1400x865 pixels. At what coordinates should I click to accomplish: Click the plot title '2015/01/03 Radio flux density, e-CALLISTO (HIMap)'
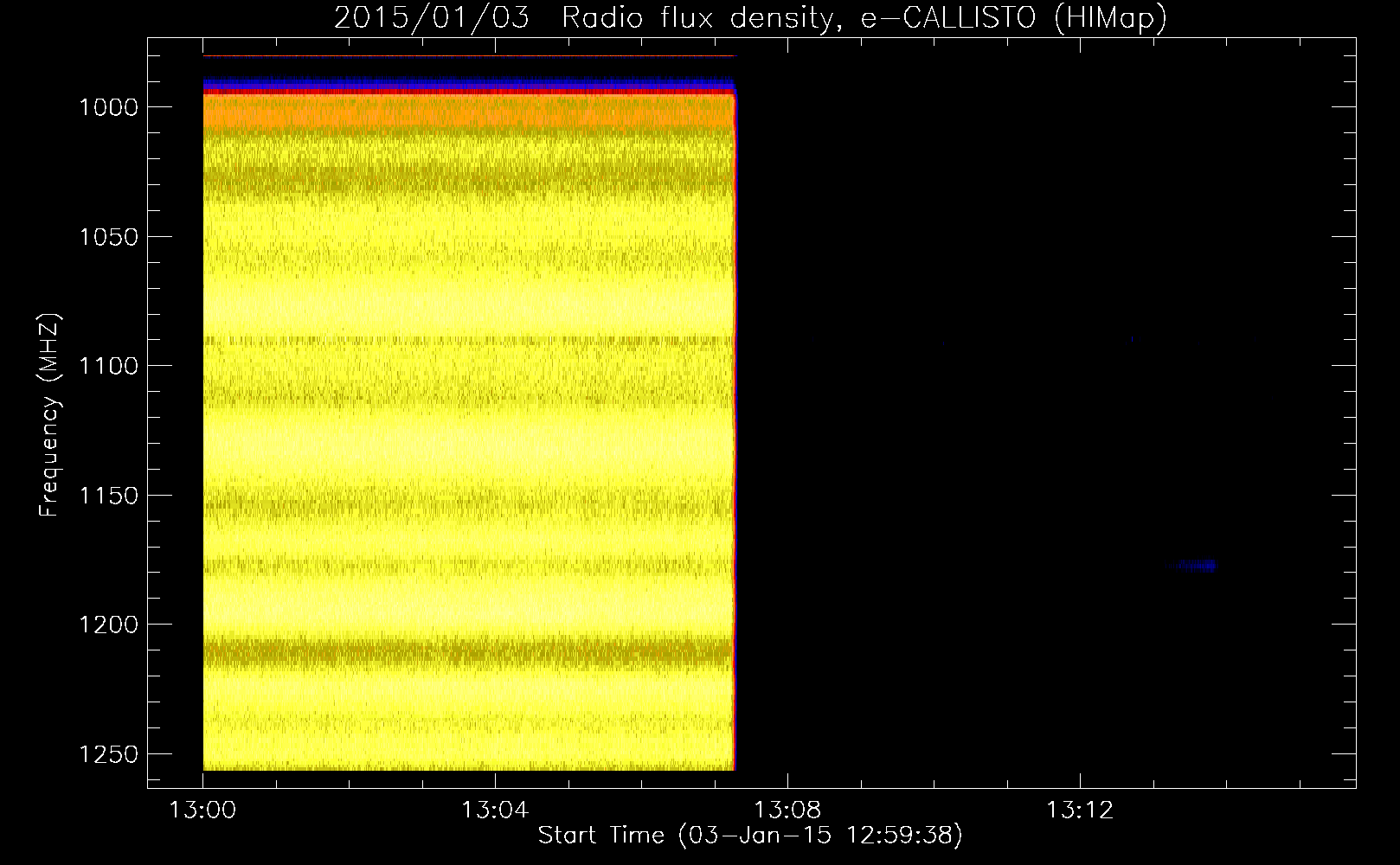750,17
